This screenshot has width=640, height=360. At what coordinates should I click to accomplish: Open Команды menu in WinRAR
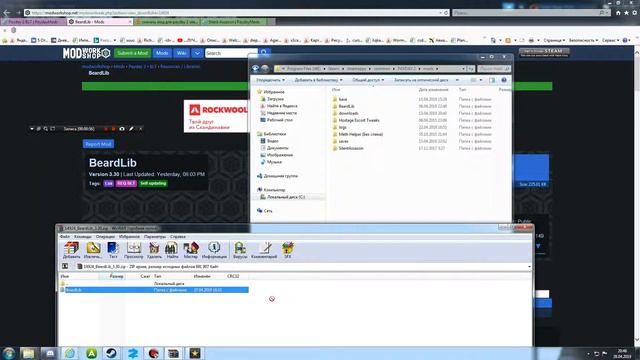tap(82, 237)
